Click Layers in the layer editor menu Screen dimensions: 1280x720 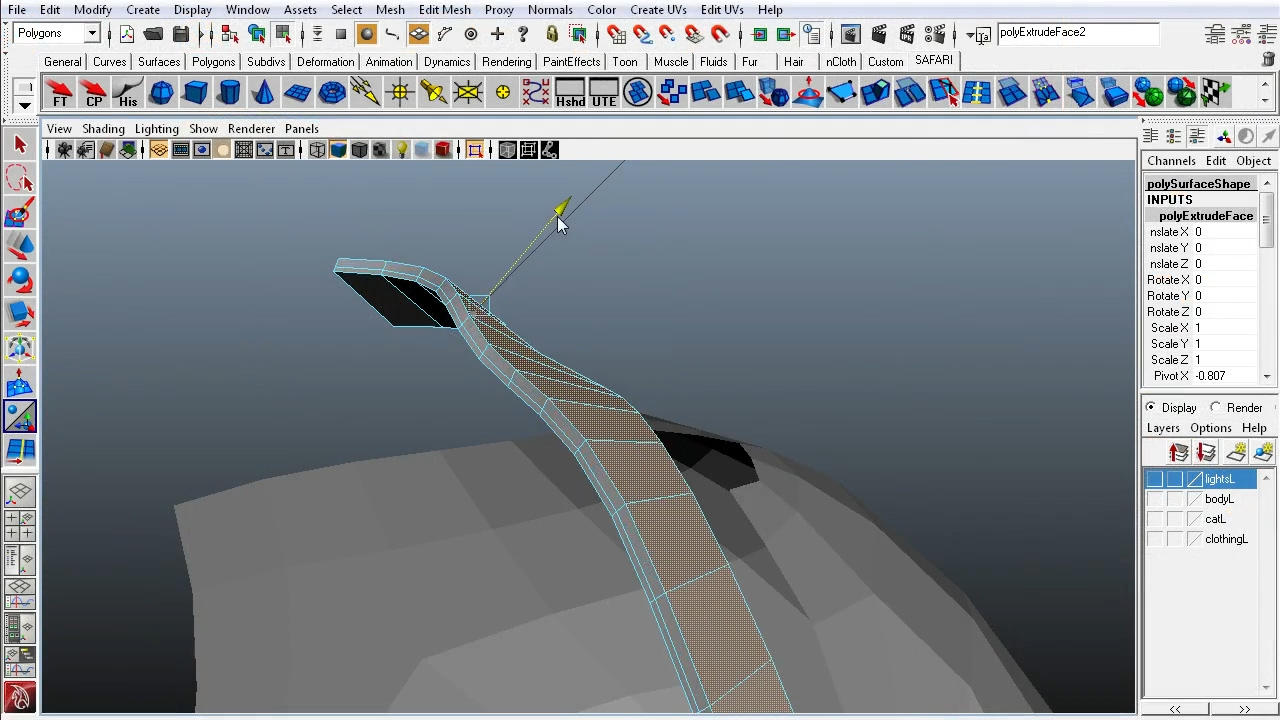click(x=1163, y=428)
